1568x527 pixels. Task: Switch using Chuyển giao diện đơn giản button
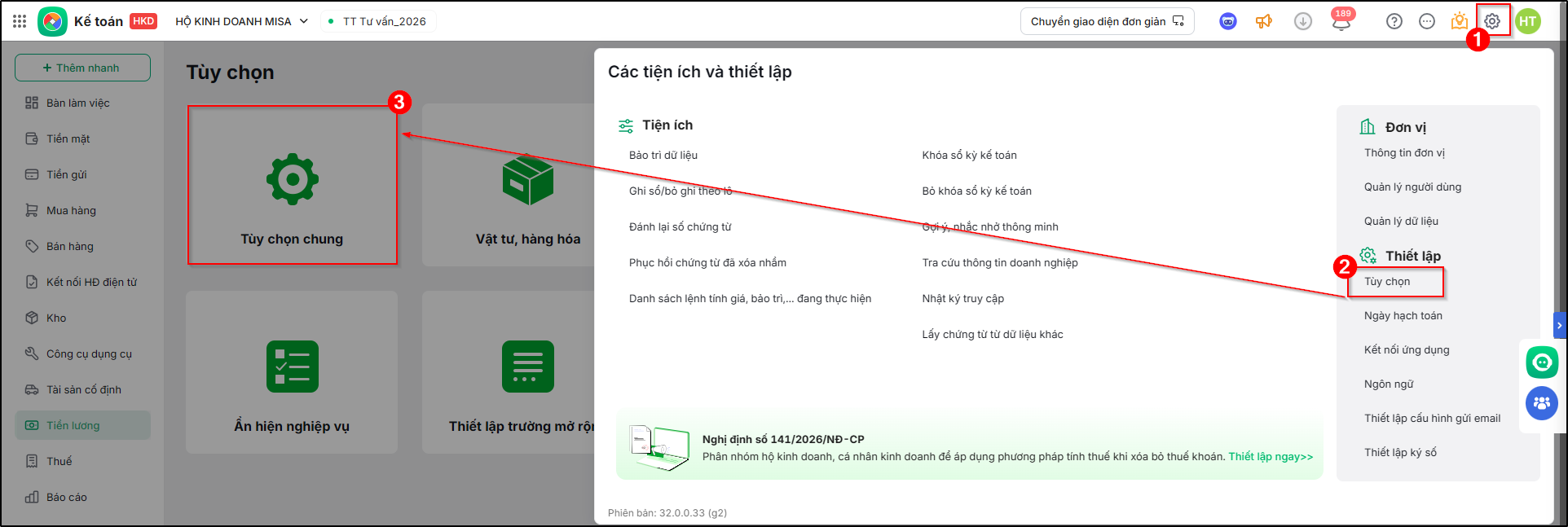click(x=1107, y=21)
